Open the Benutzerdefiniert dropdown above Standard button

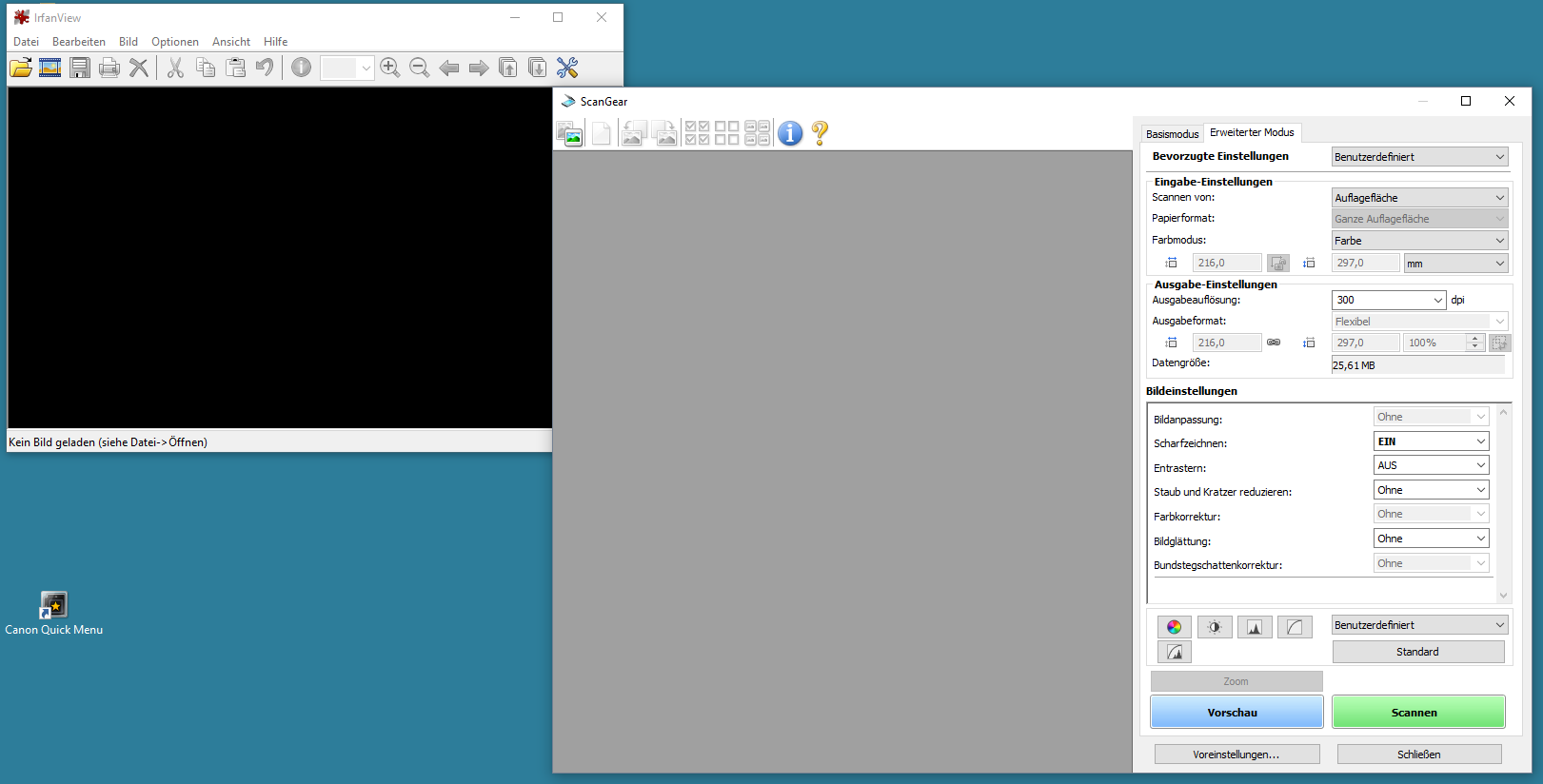[1419, 625]
